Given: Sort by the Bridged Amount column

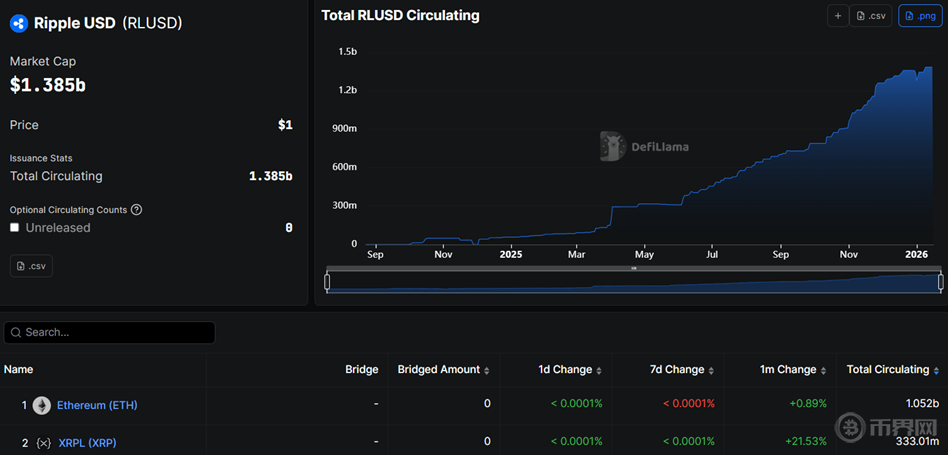Looking at the screenshot, I should click(x=443, y=370).
